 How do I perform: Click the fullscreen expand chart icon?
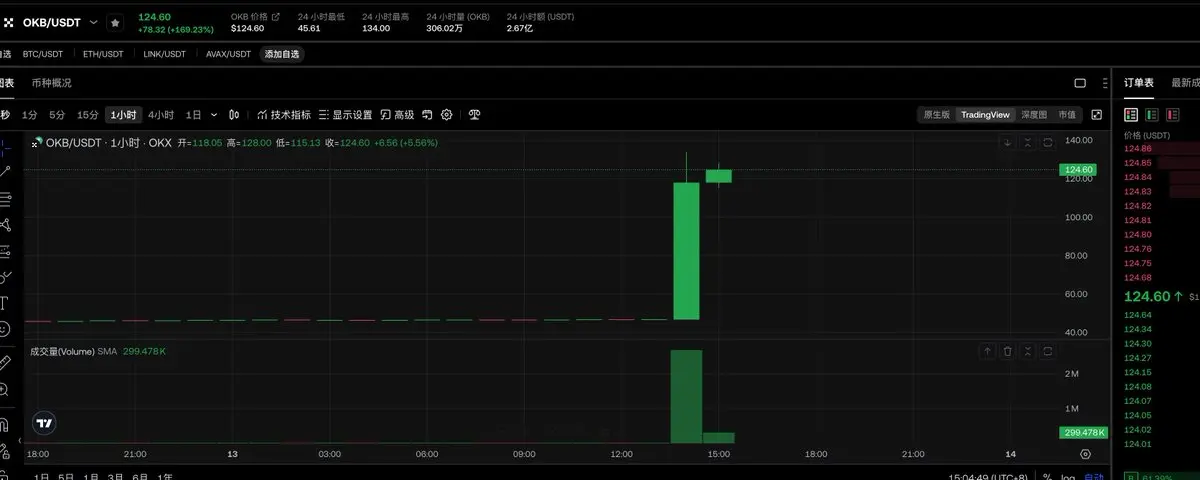click(x=1096, y=115)
